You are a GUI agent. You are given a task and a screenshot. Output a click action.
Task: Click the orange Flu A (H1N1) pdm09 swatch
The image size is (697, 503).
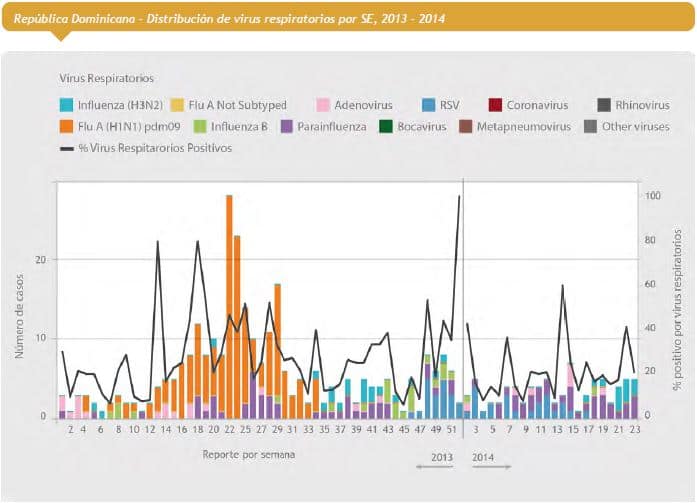pyautogui.click(x=67, y=127)
